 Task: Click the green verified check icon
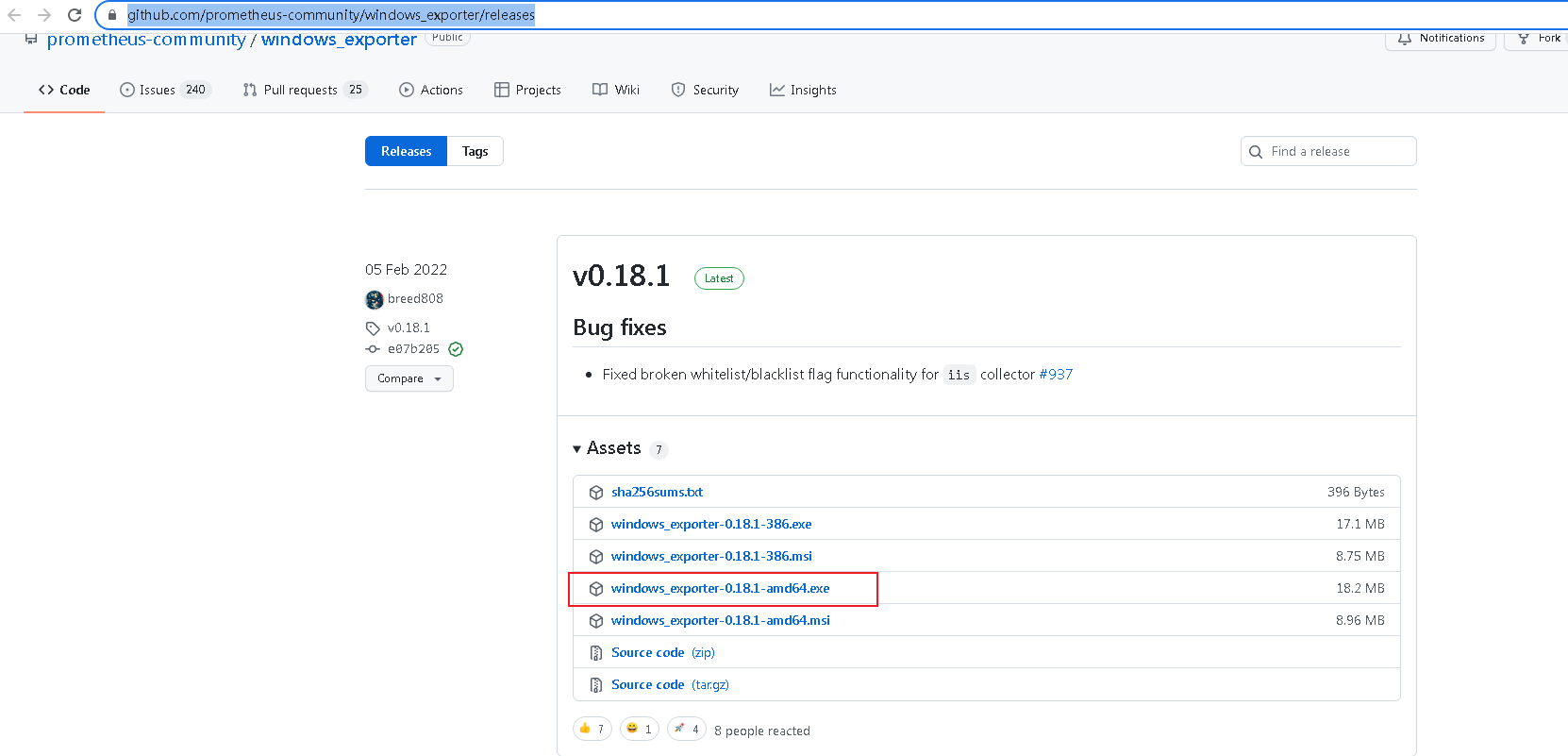tap(456, 349)
